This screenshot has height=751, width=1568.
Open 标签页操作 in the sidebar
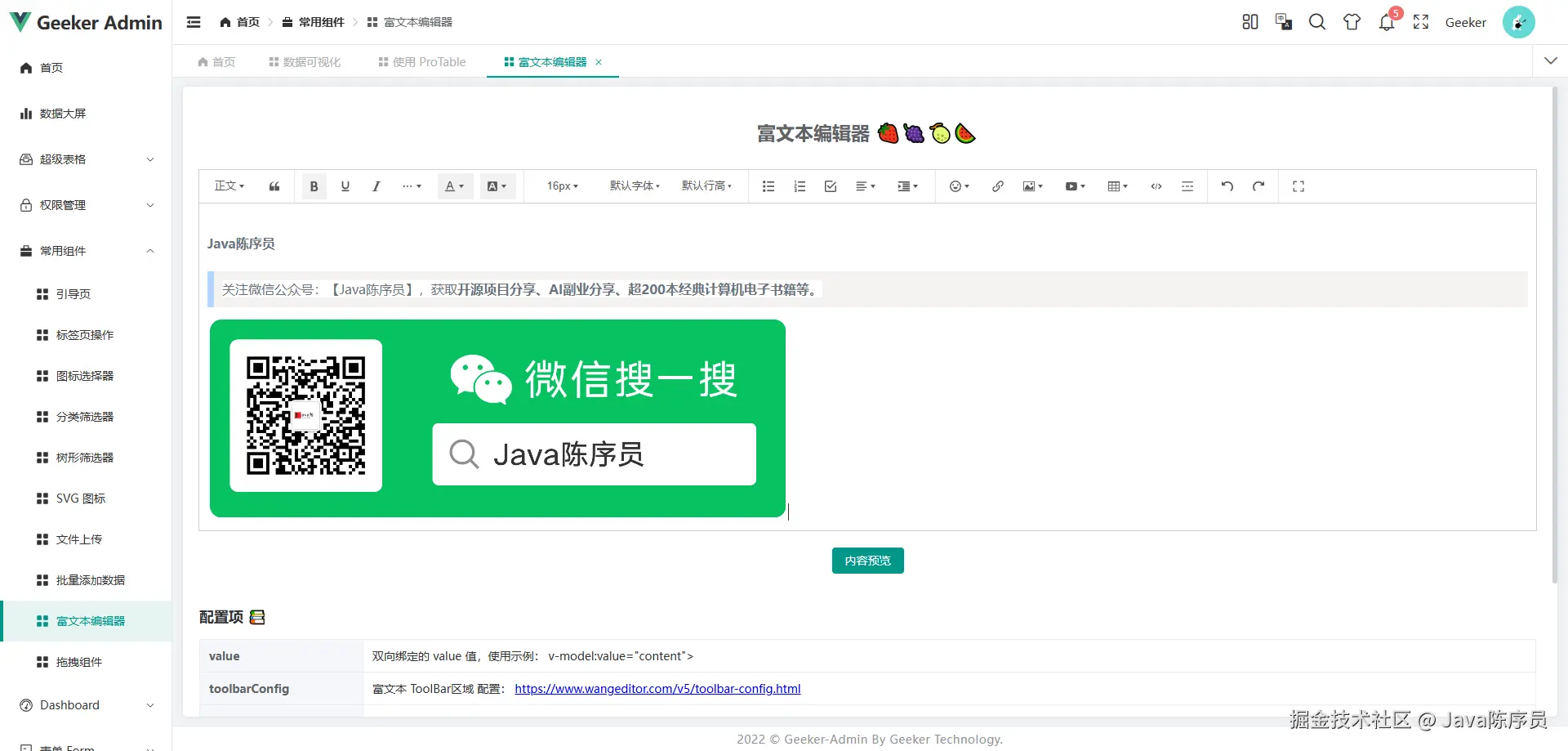86,335
